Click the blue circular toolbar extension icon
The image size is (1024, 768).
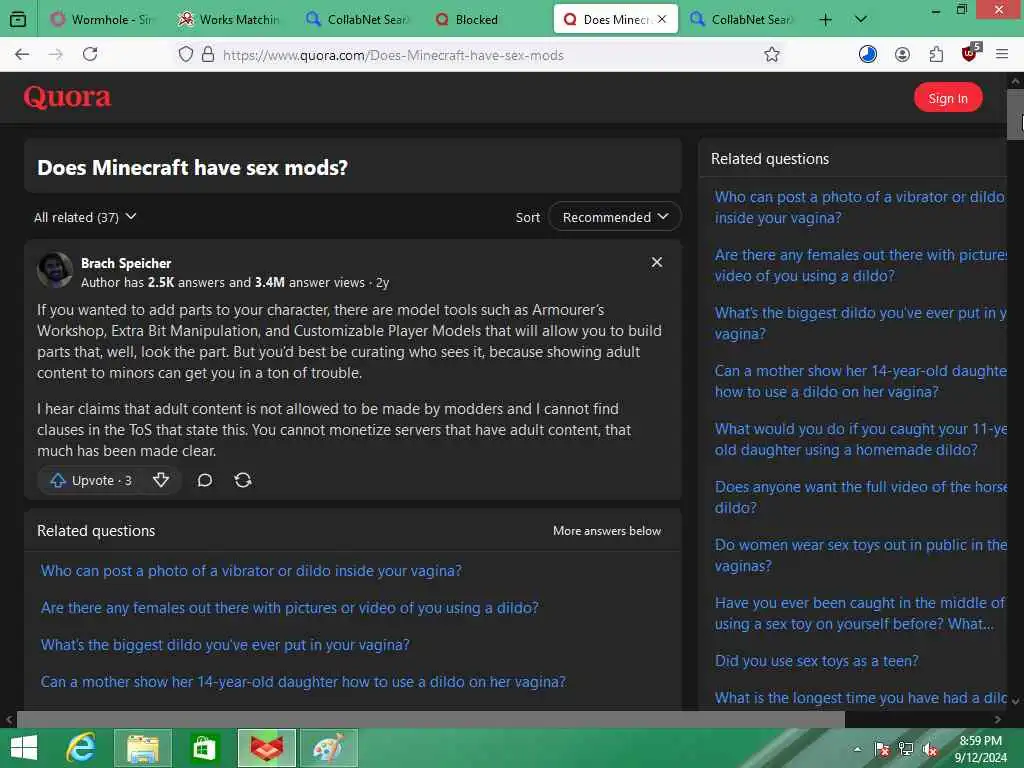[x=868, y=54]
